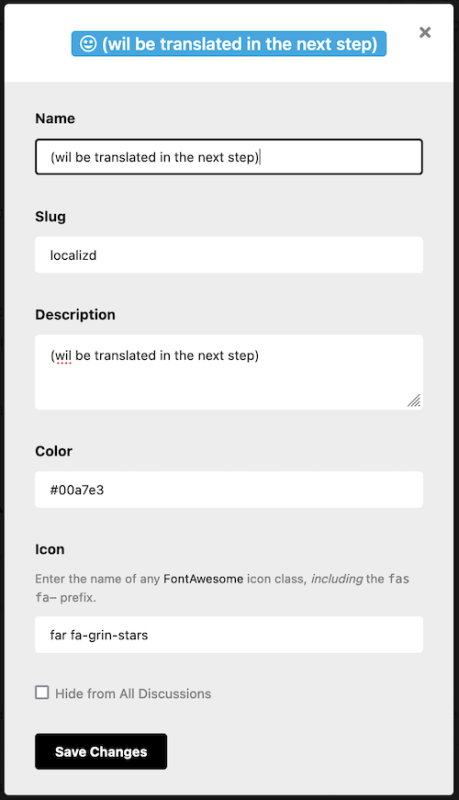This screenshot has height=800, width=459.
Task: Click the Icon field with far fa-grin-stars
Action: (229, 634)
